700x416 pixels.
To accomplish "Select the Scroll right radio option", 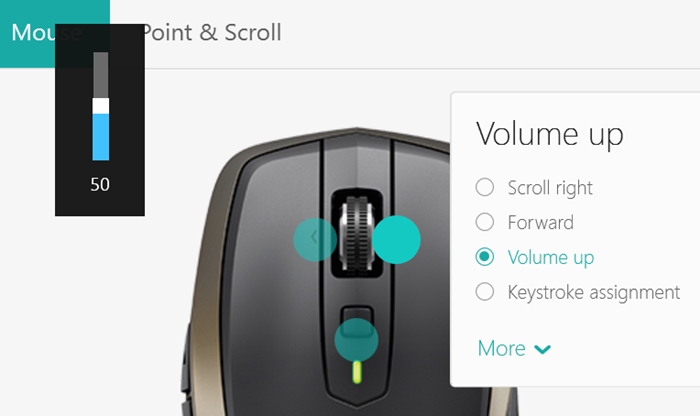I will tap(484, 187).
